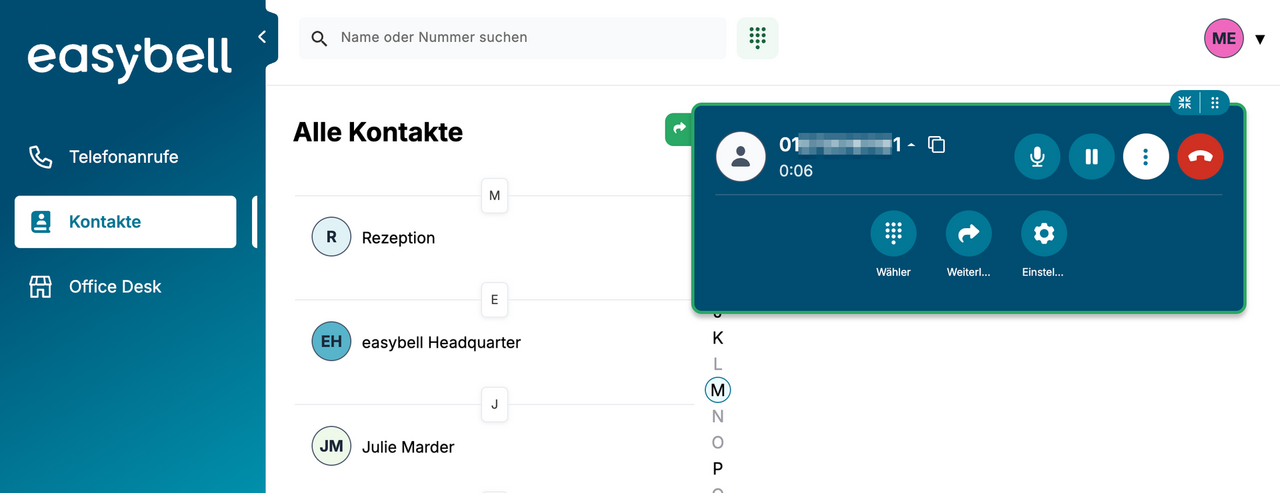The image size is (1280, 493).
Task: End the call with red hang-up button
Action: tap(1200, 157)
